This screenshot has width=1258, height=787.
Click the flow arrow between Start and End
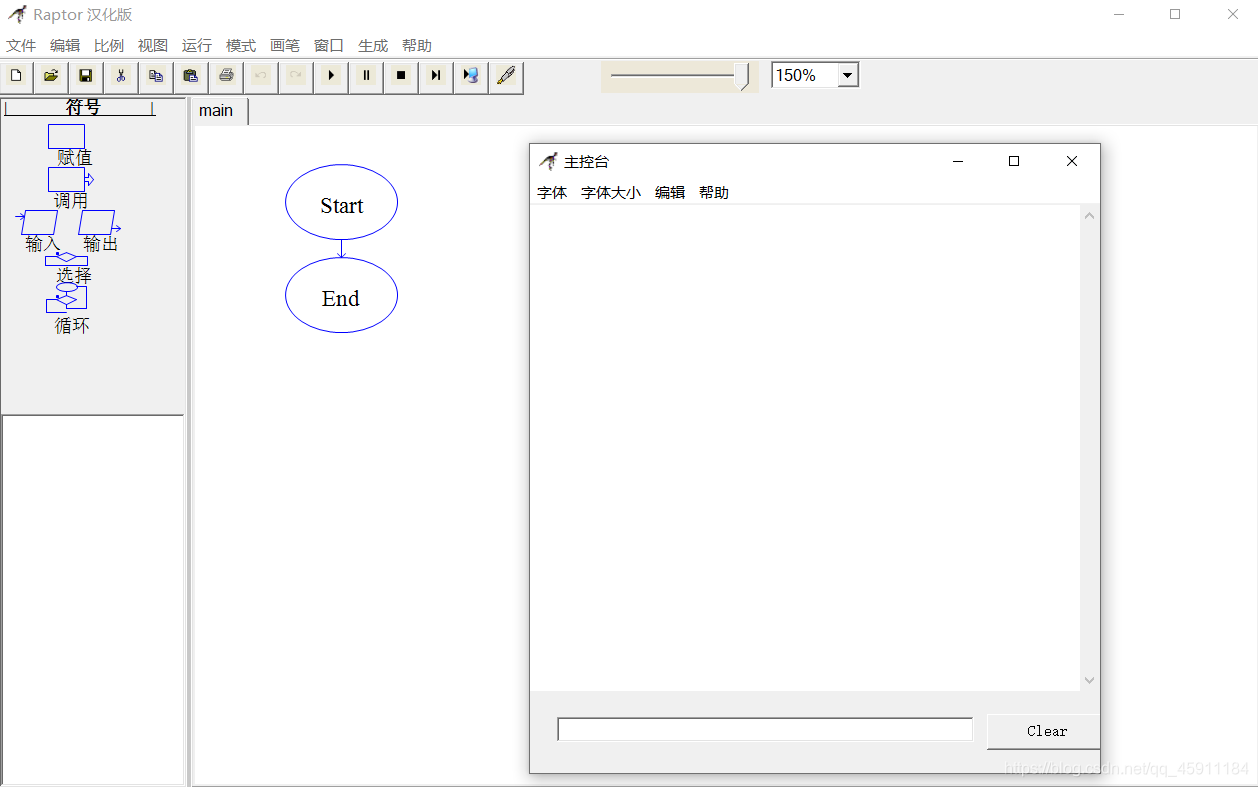(341, 249)
